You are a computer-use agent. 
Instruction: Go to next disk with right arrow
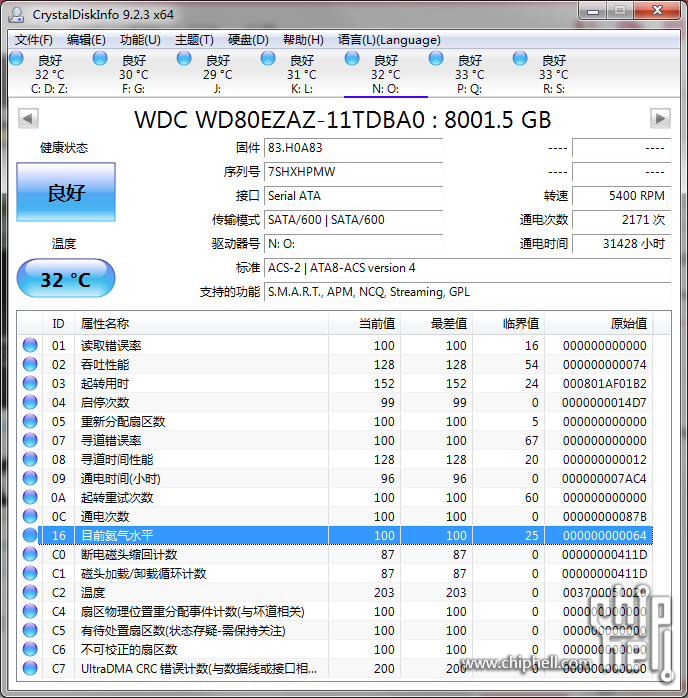[660, 118]
